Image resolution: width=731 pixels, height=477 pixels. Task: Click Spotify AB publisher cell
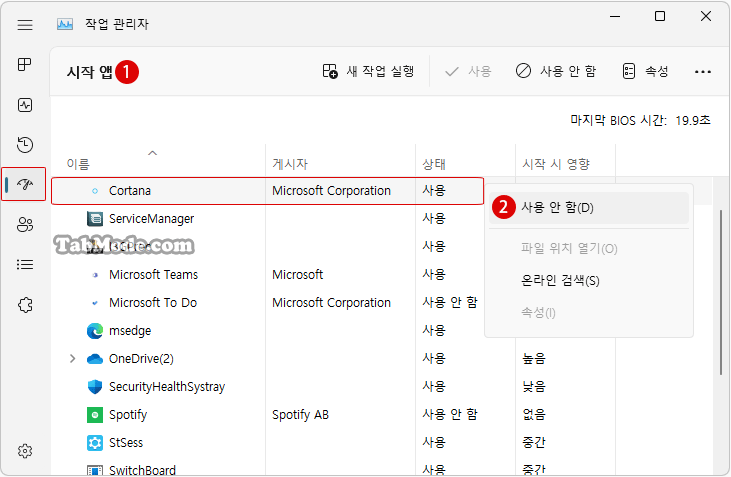tap(300, 415)
